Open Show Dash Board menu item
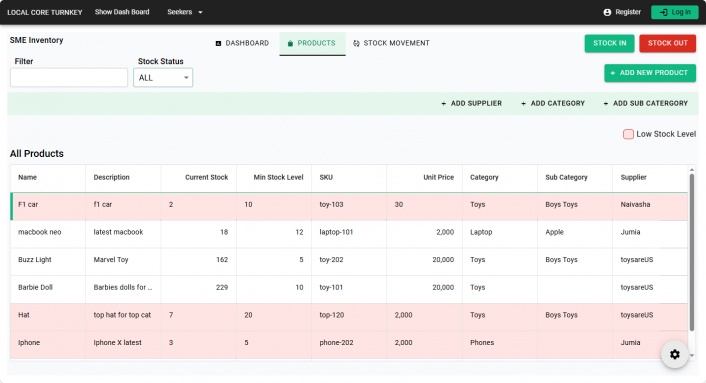 pos(122,12)
